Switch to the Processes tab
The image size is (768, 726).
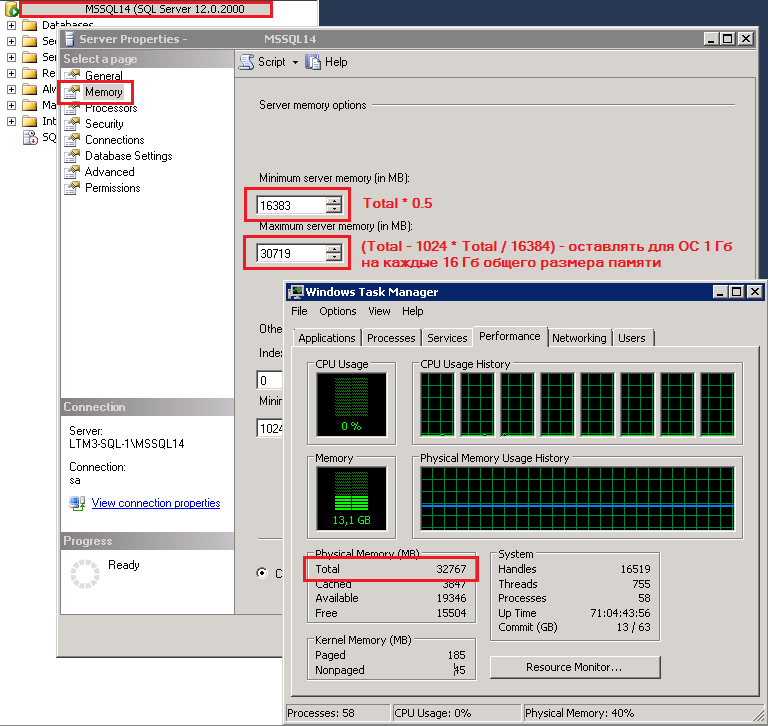click(x=391, y=338)
